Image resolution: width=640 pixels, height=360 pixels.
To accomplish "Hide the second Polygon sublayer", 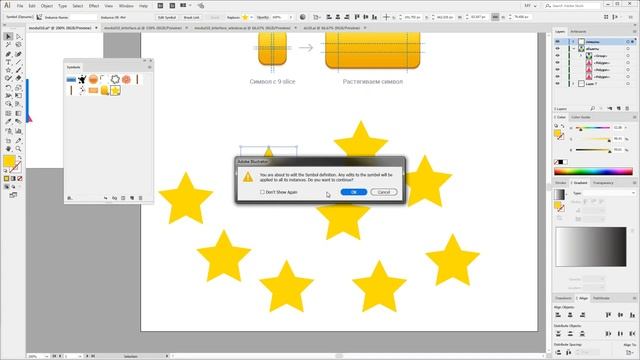I will pyautogui.click(x=558, y=69).
